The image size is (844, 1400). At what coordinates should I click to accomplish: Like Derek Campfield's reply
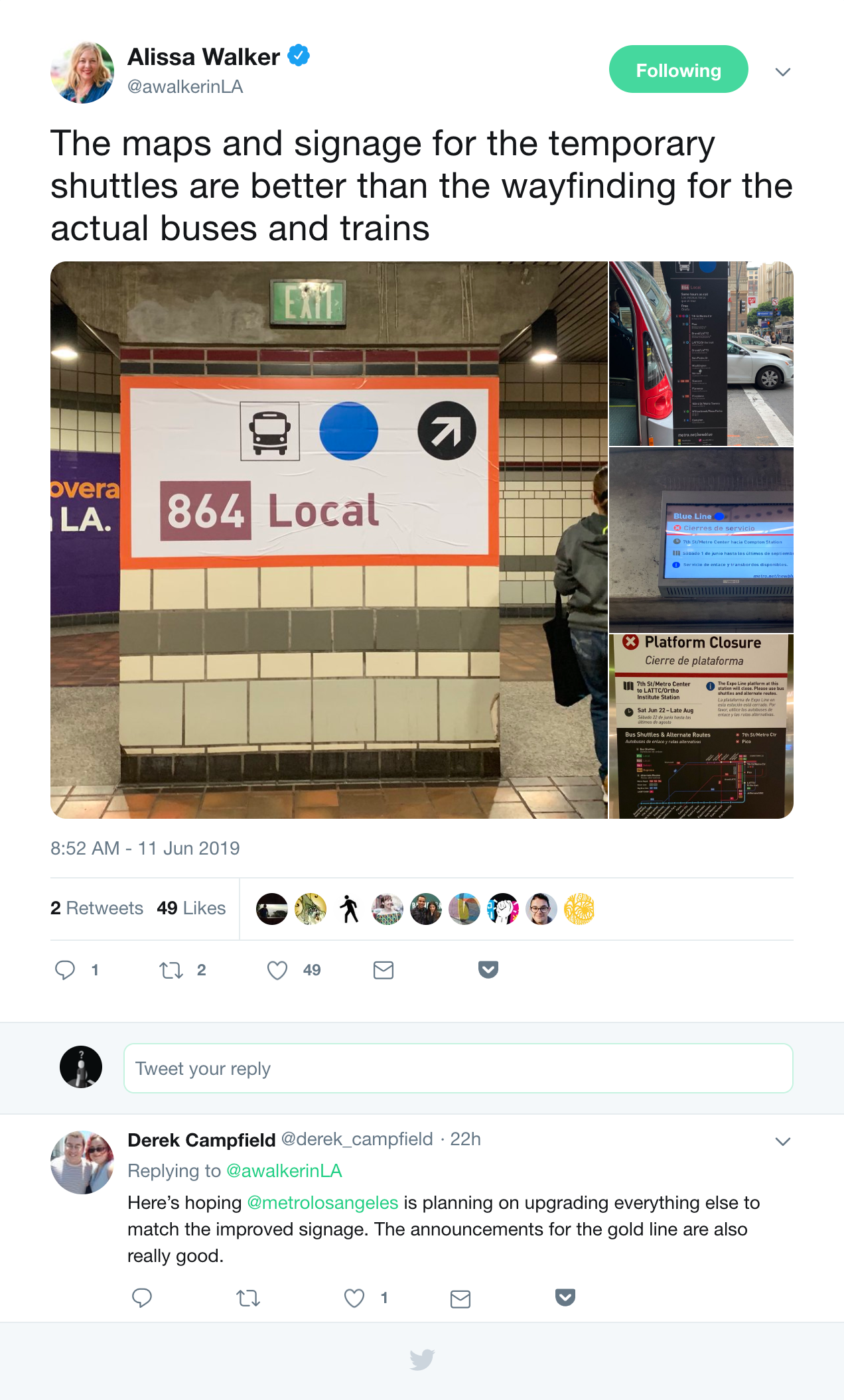coord(354,1298)
